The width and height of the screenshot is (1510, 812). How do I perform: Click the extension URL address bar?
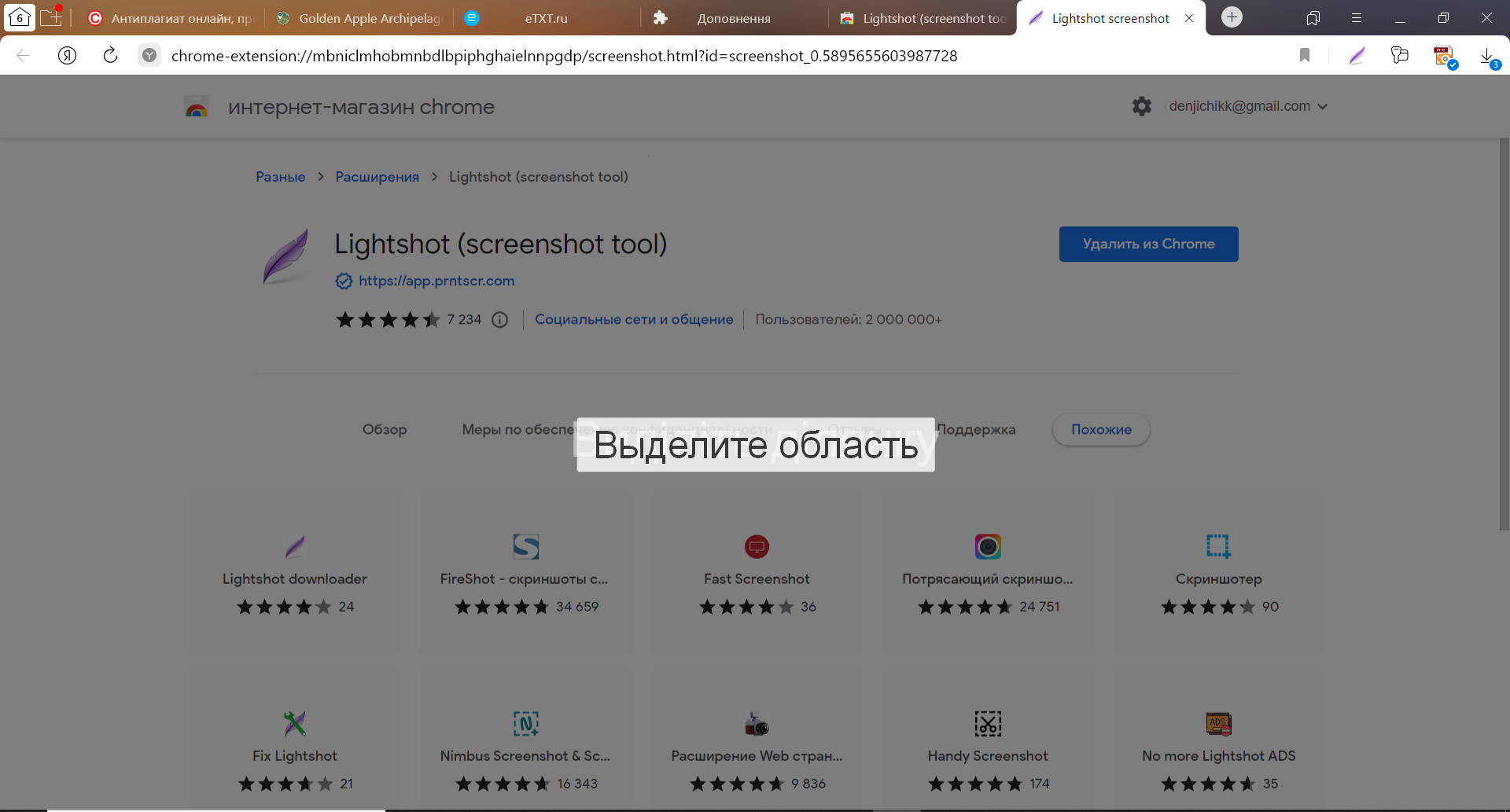(564, 56)
